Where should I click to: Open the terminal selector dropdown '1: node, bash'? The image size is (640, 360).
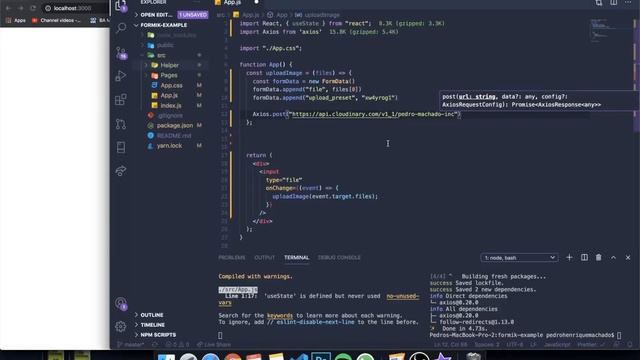click(x=519, y=258)
